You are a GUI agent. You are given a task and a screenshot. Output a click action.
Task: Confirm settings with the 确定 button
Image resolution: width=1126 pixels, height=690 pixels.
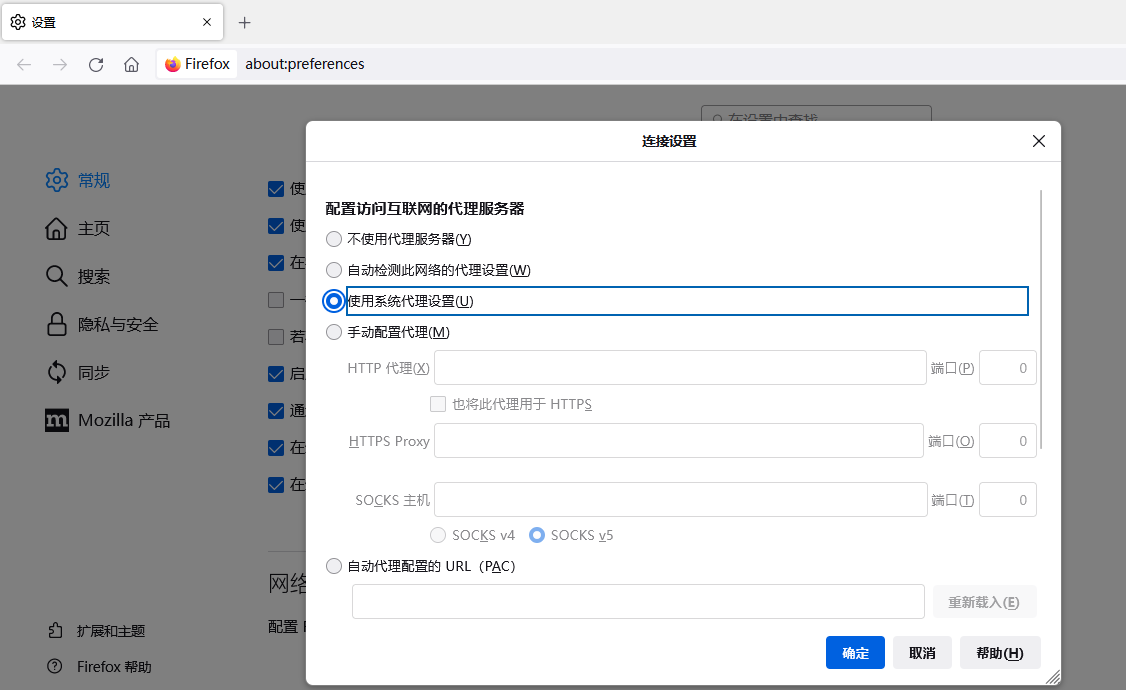(x=855, y=652)
